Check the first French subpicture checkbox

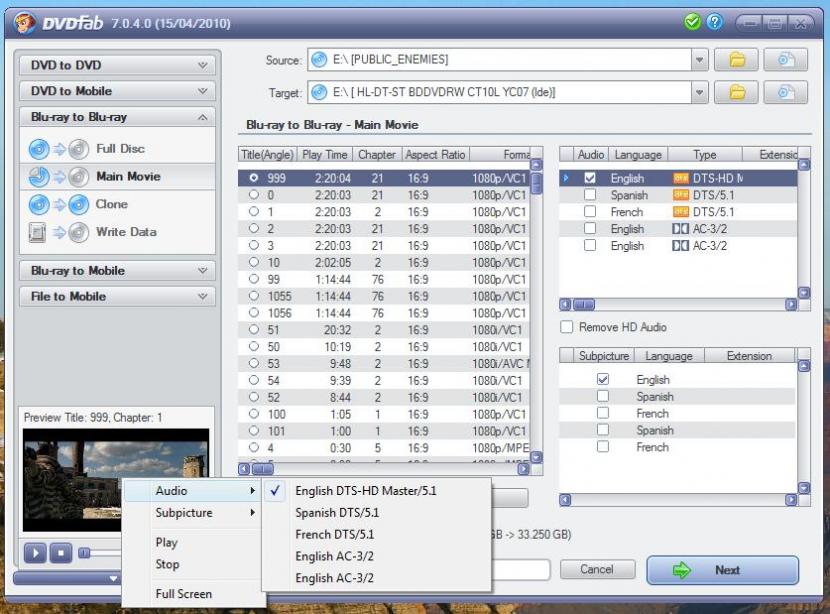(602, 413)
